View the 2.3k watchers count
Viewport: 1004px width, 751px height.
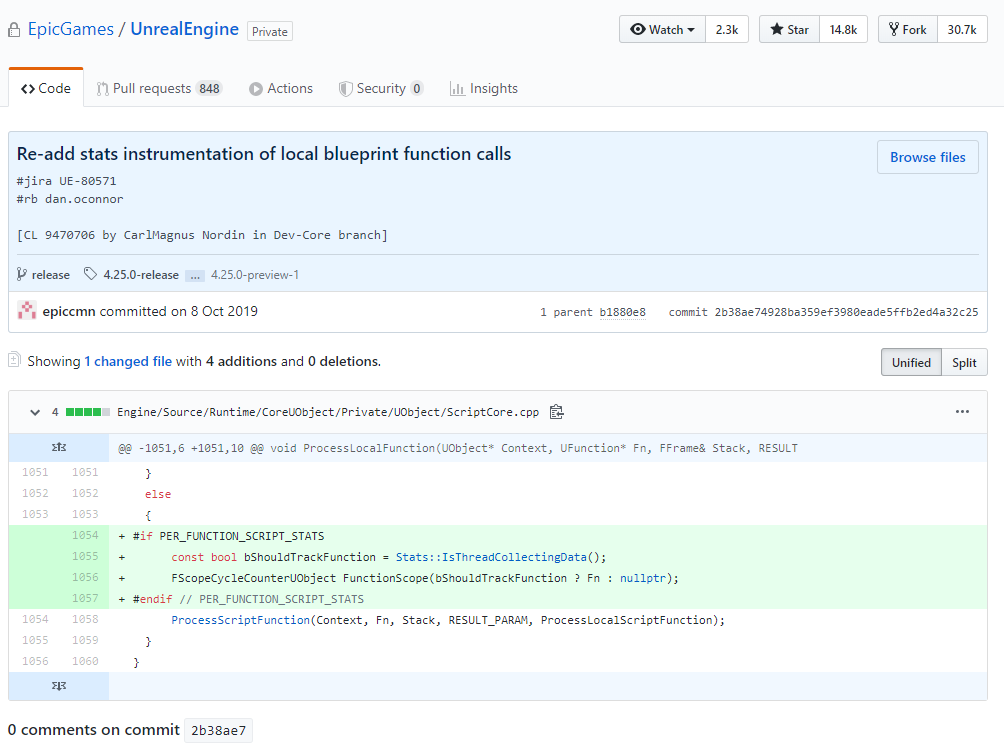(727, 29)
